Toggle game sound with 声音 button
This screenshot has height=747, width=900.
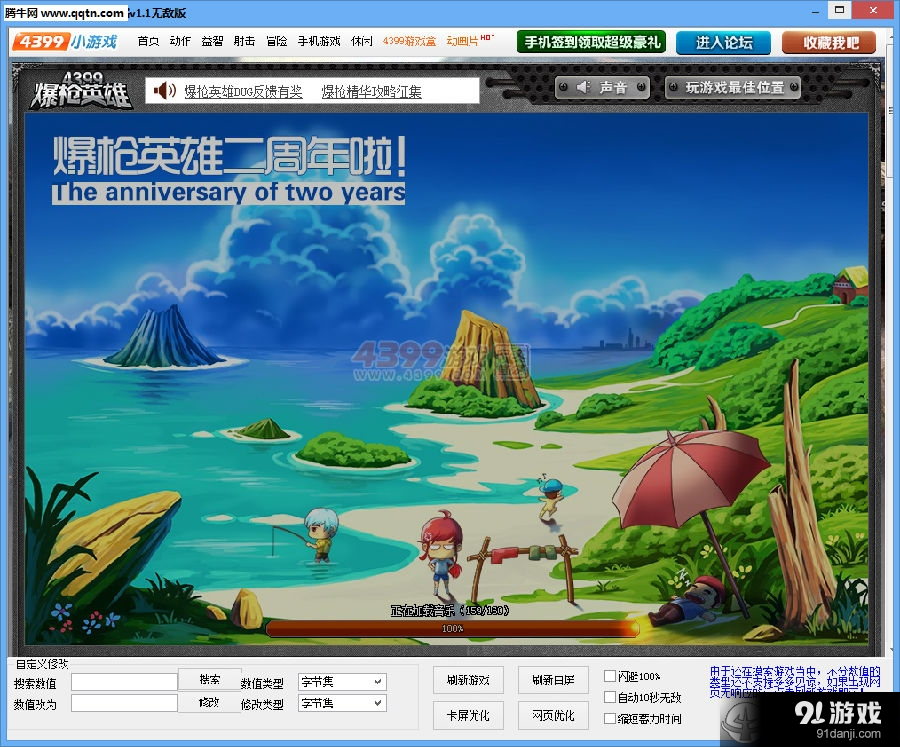coord(603,87)
